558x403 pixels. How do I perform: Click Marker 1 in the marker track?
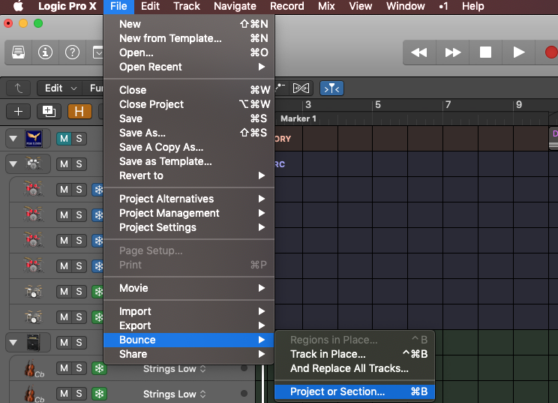298,119
